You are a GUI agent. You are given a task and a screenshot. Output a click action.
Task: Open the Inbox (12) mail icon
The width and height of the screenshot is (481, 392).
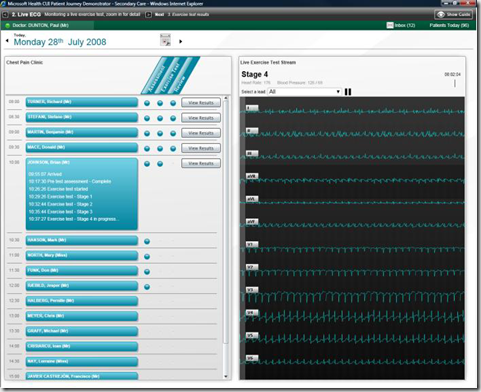pyautogui.click(x=390, y=25)
